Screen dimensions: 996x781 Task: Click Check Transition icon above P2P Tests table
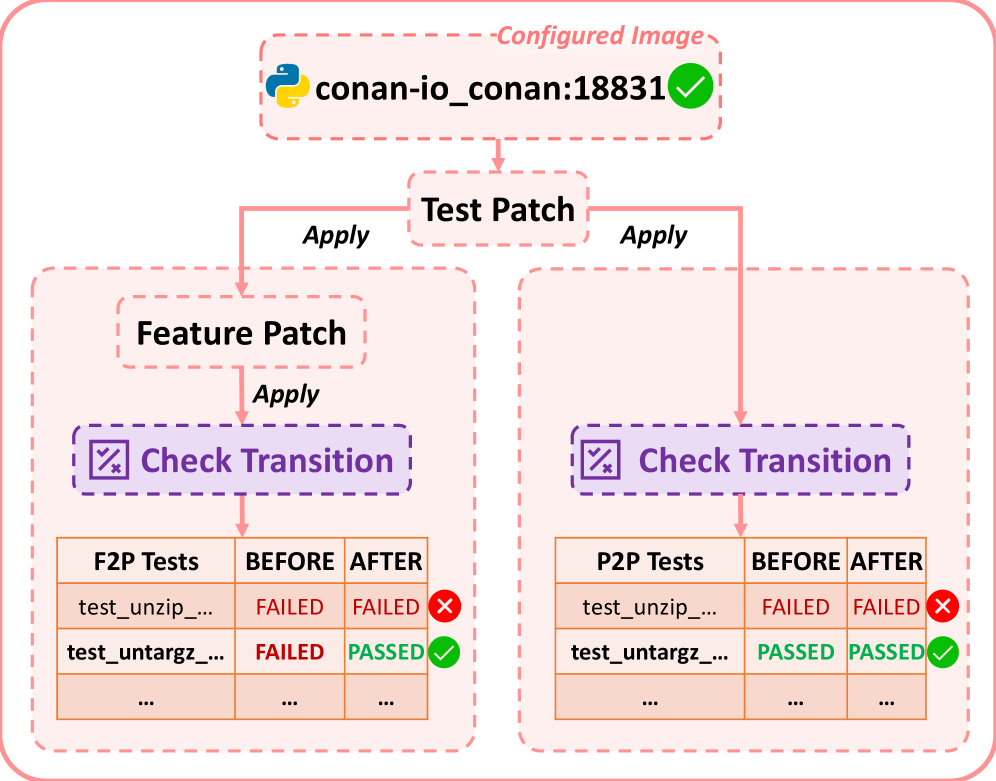pos(600,459)
